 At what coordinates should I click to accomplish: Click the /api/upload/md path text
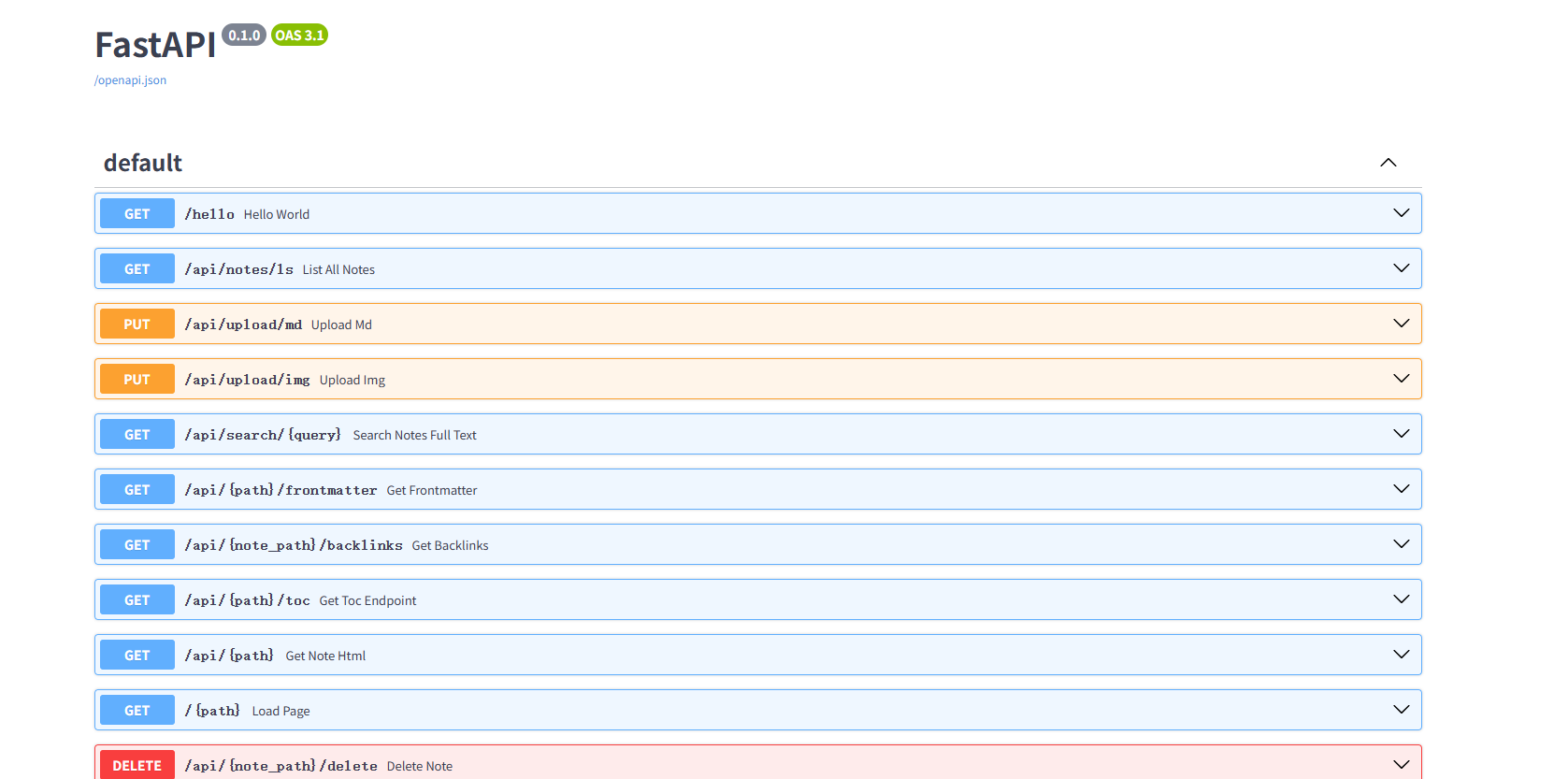(x=243, y=325)
